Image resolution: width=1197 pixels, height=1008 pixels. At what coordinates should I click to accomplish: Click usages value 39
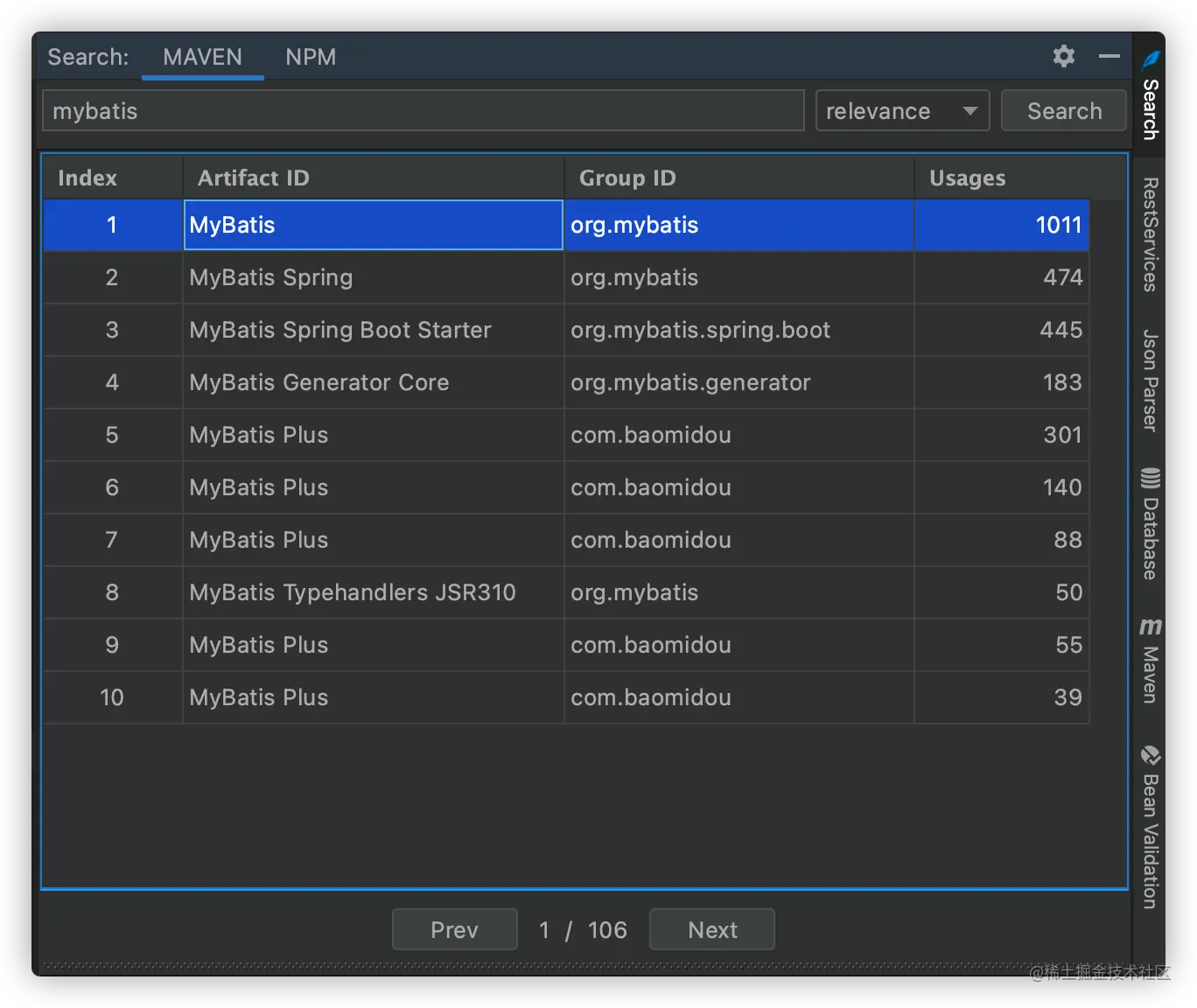pyautogui.click(x=1002, y=697)
